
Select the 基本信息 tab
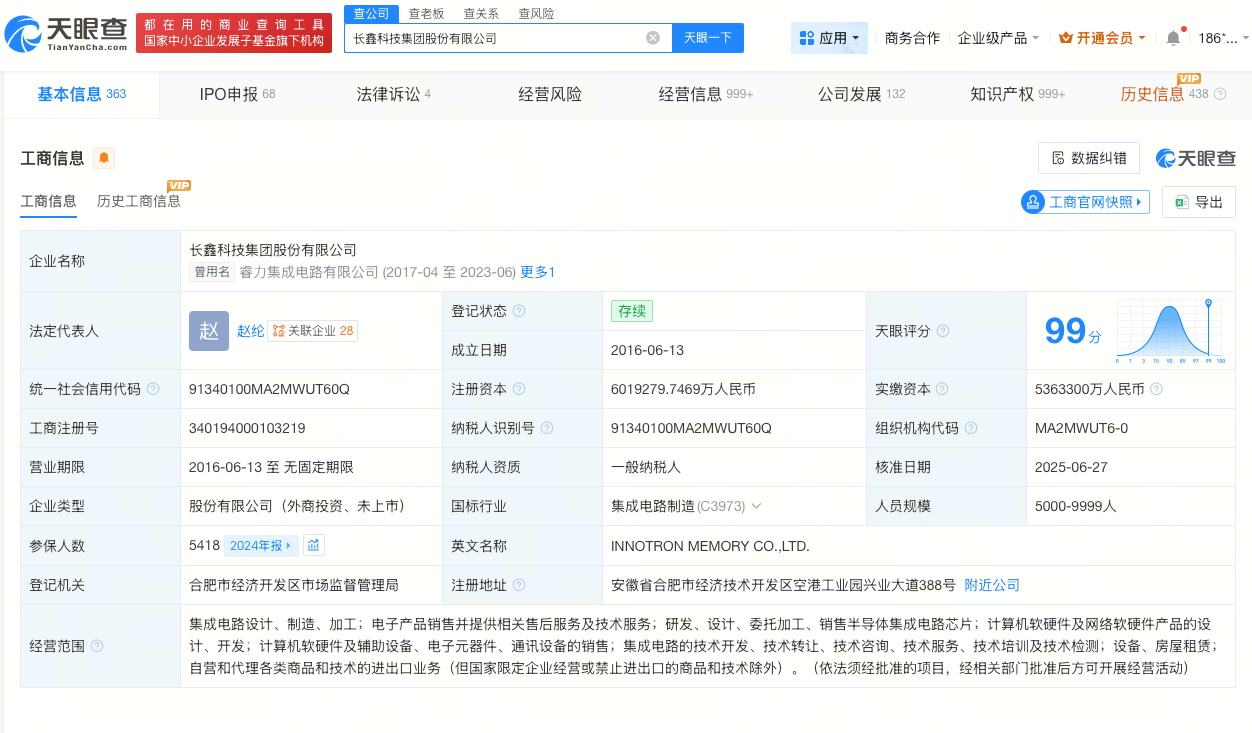pos(82,94)
